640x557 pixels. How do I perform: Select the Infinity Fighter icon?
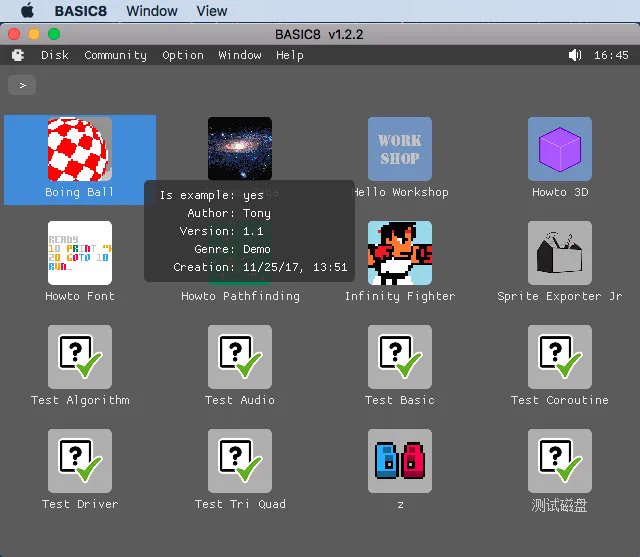[400, 253]
